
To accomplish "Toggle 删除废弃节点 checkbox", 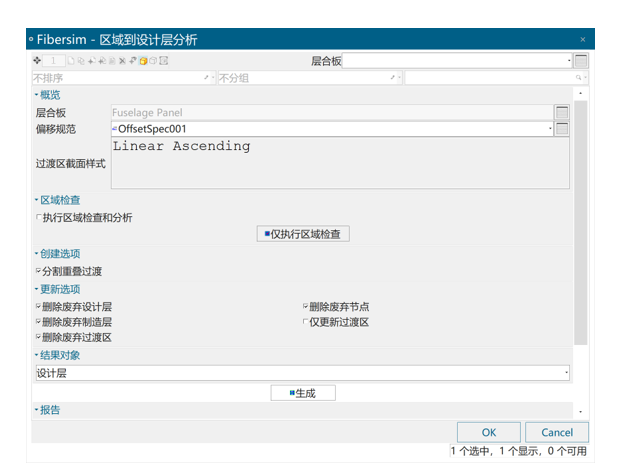I will click(x=306, y=306).
